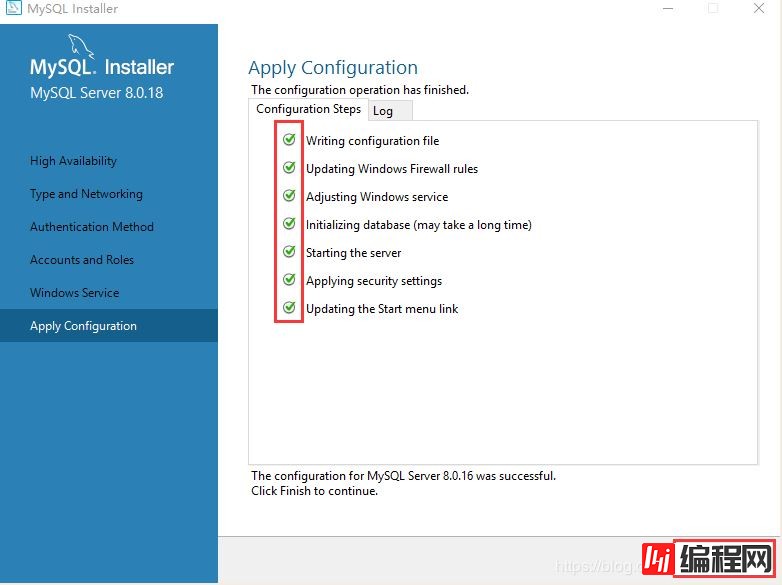Image resolution: width=782 pixels, height=585 pixels.
Task: Click 'The configuration operation has finished.' text
Action: [360, 90]
